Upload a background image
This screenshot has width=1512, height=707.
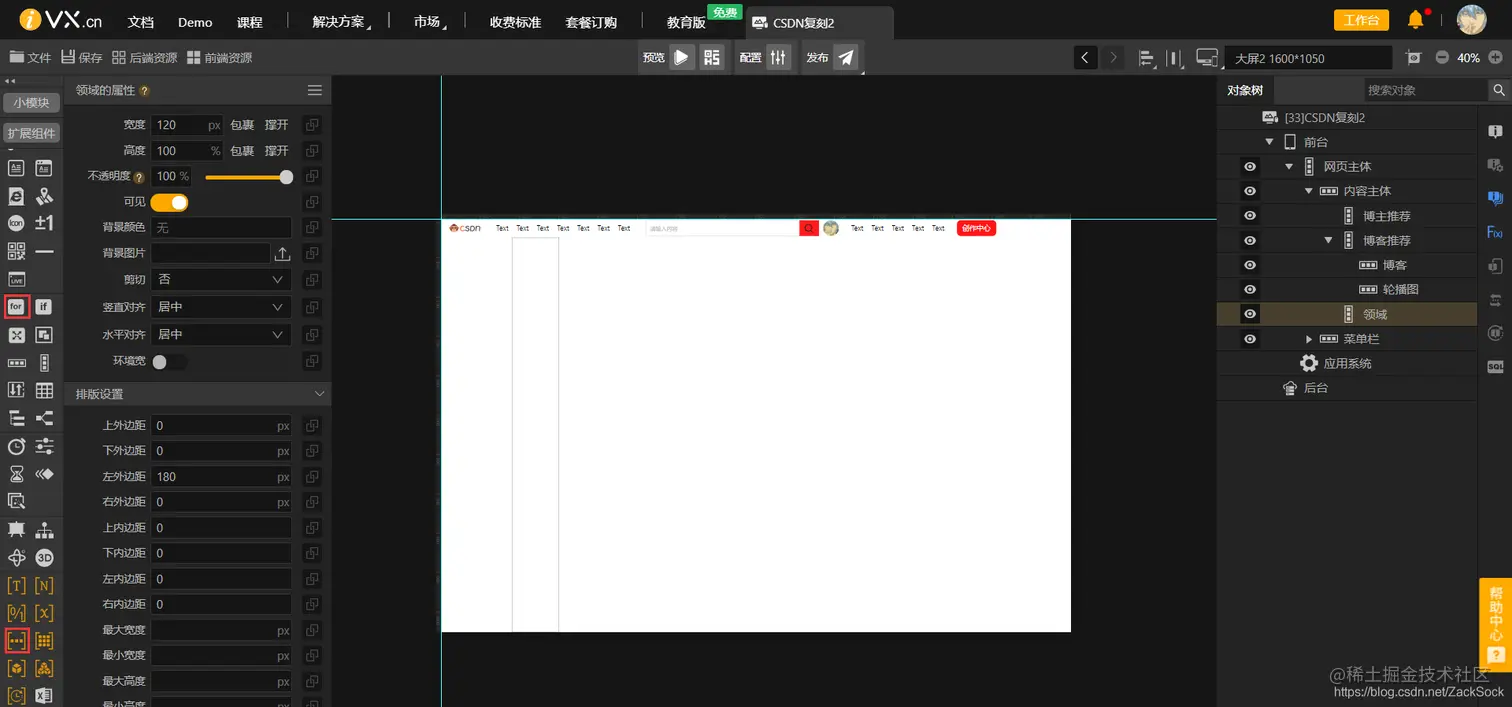tap(283, 254)
